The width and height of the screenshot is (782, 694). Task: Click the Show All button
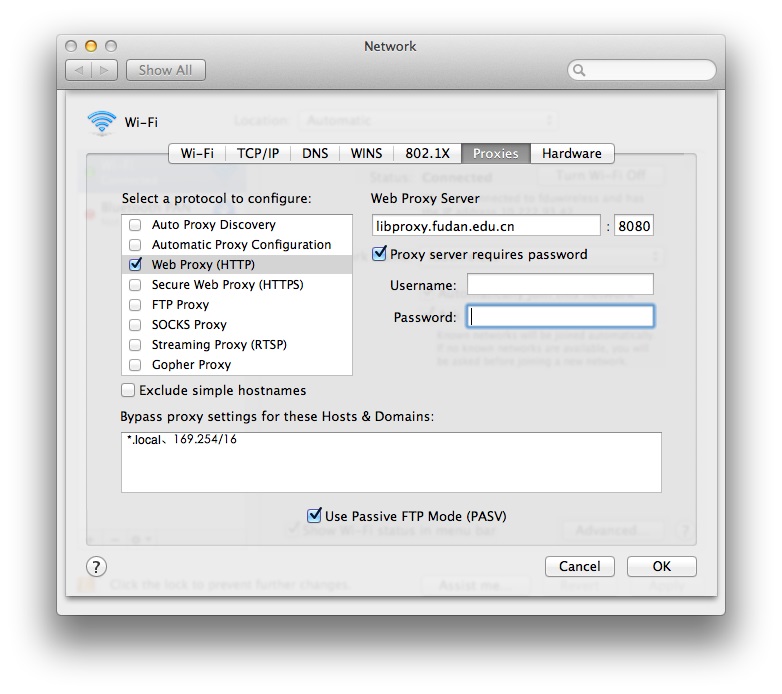(165, 70)
